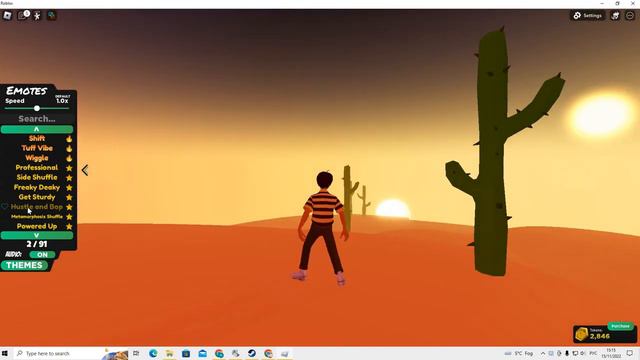This screenshot has height=360, width=640.
Task: Click the flame icon next to Tuff Vibe
Action: point(69,149)
